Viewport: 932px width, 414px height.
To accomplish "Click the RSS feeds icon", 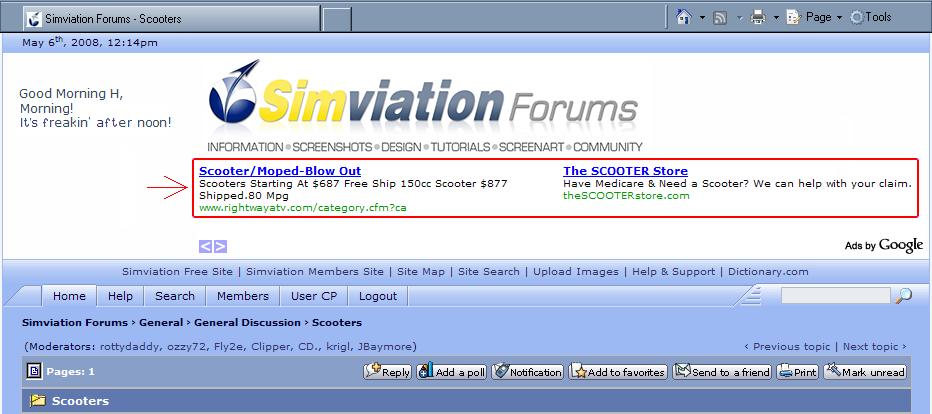I will point(720,18).
